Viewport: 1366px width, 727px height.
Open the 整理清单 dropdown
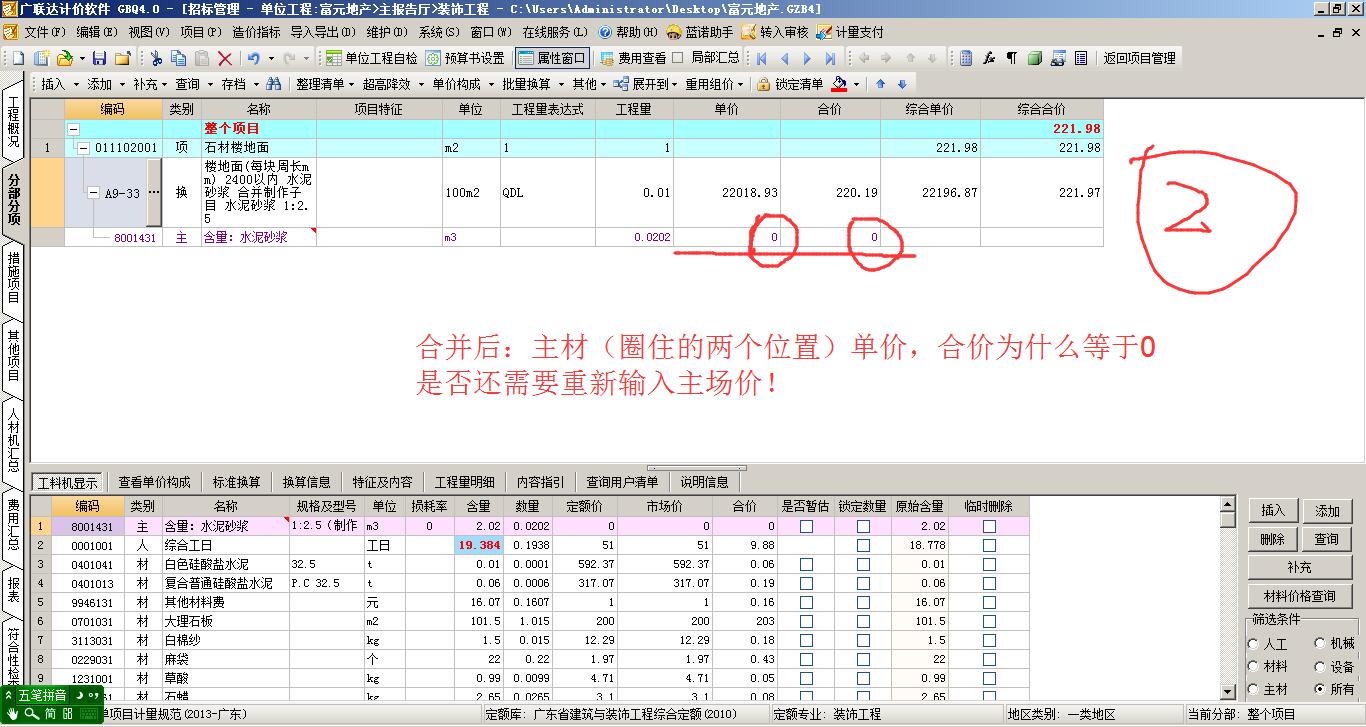click(x=325, y=84)
